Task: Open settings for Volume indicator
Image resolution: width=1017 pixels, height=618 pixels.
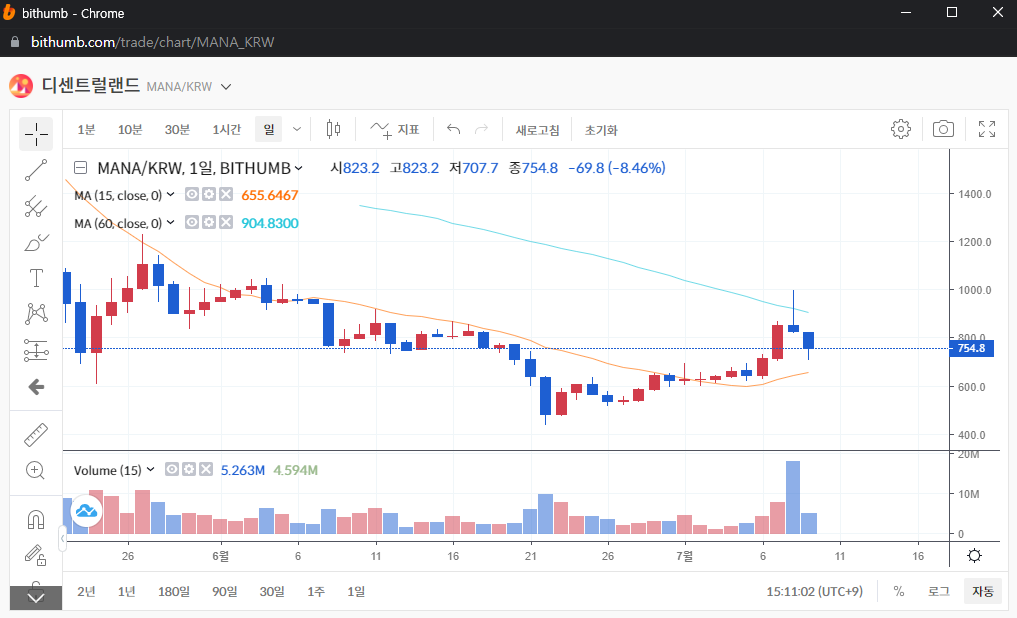Action: pos(189,469)
